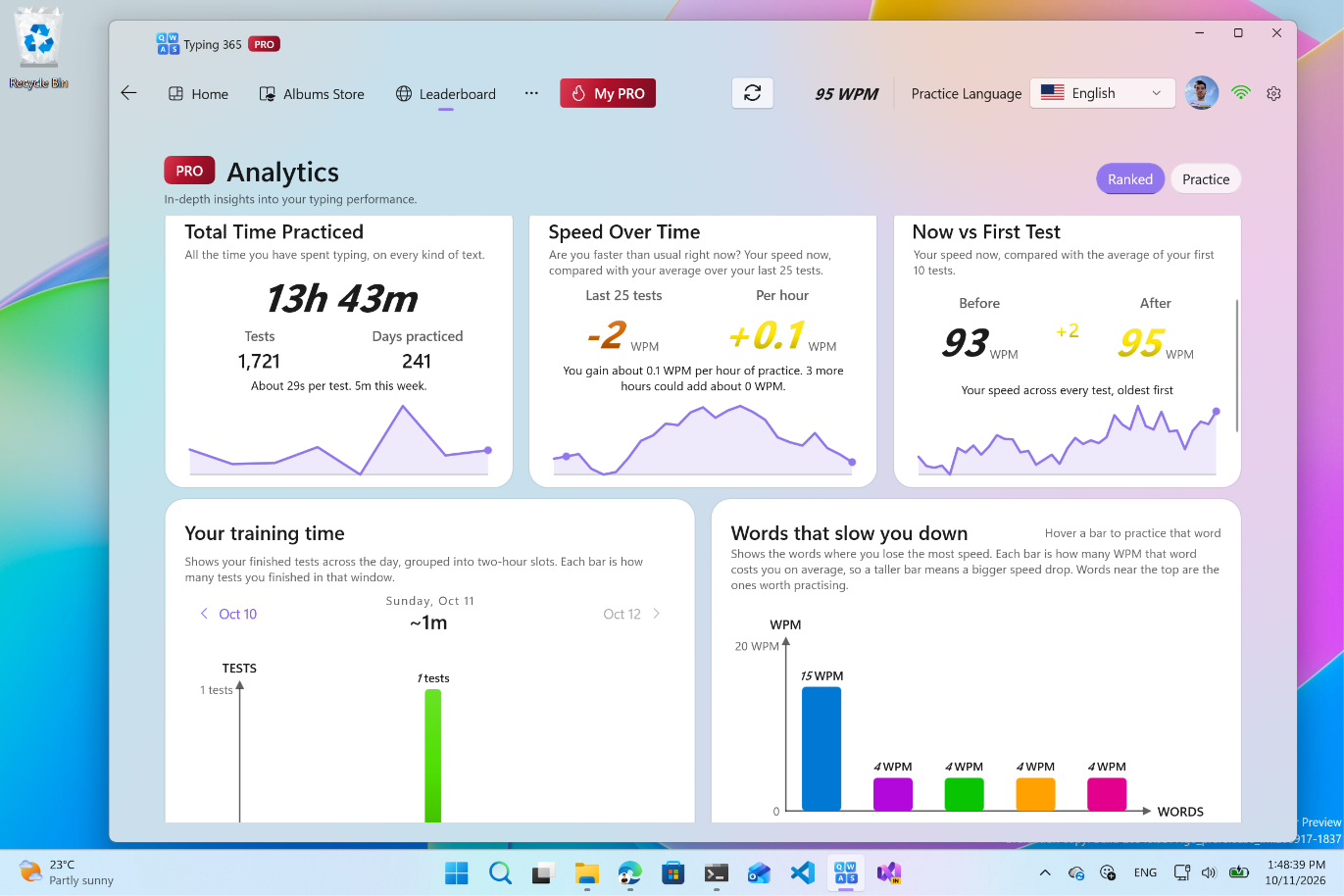This screenshot has height=896, width=1344.
Task: Click the purple 4 WPM word bar
Action: pyautogui.click(x=893, y=794)
